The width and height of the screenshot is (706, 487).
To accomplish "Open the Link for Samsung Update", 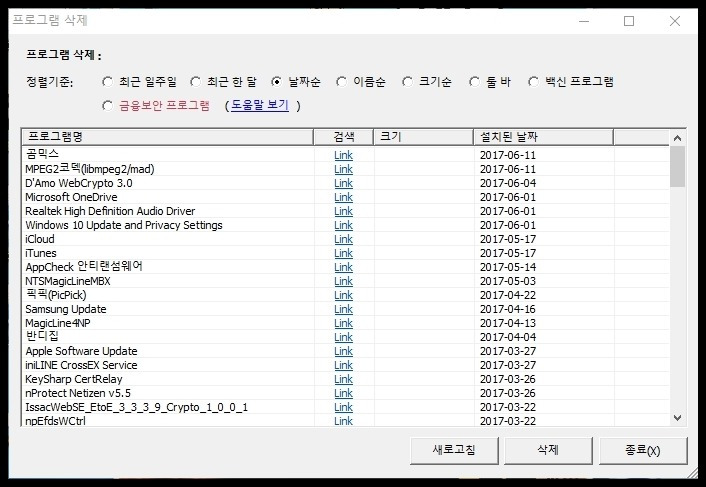I will [x=343, y=309].
